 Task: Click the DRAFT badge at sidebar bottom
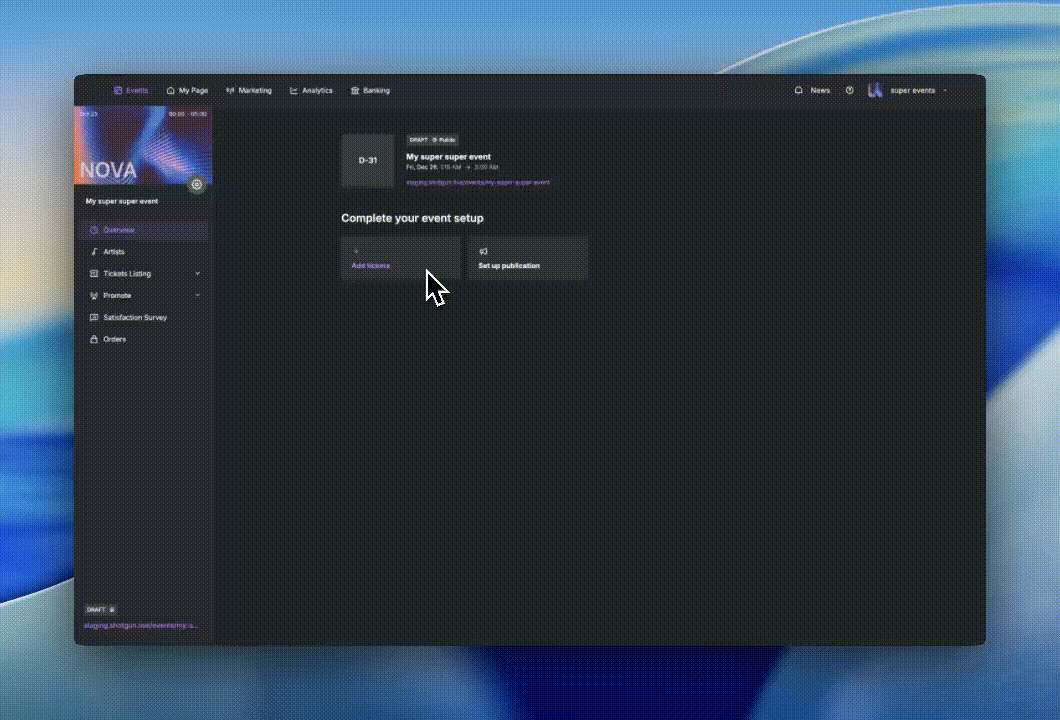(101, 610)
